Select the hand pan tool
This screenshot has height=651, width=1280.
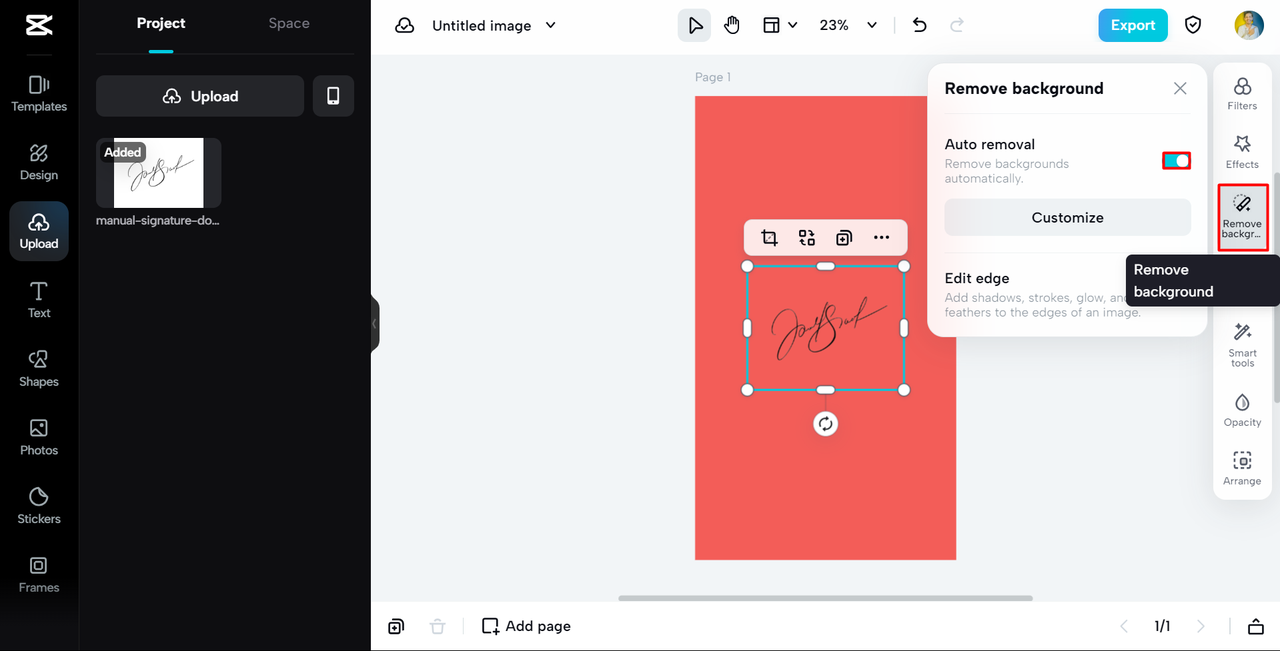(732, 25)
